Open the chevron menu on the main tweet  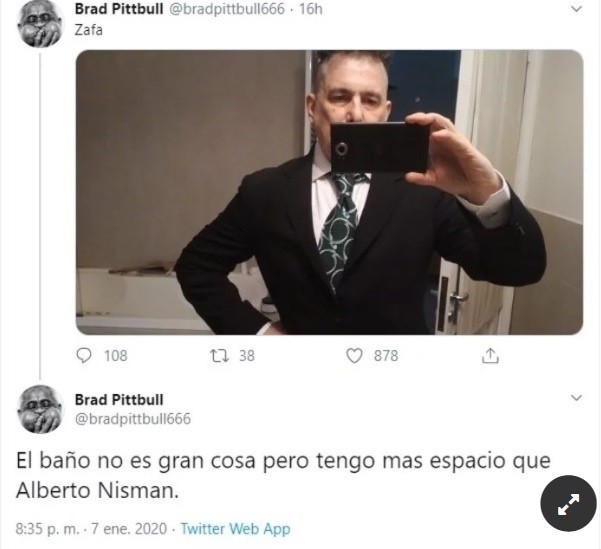coord(576,398)
